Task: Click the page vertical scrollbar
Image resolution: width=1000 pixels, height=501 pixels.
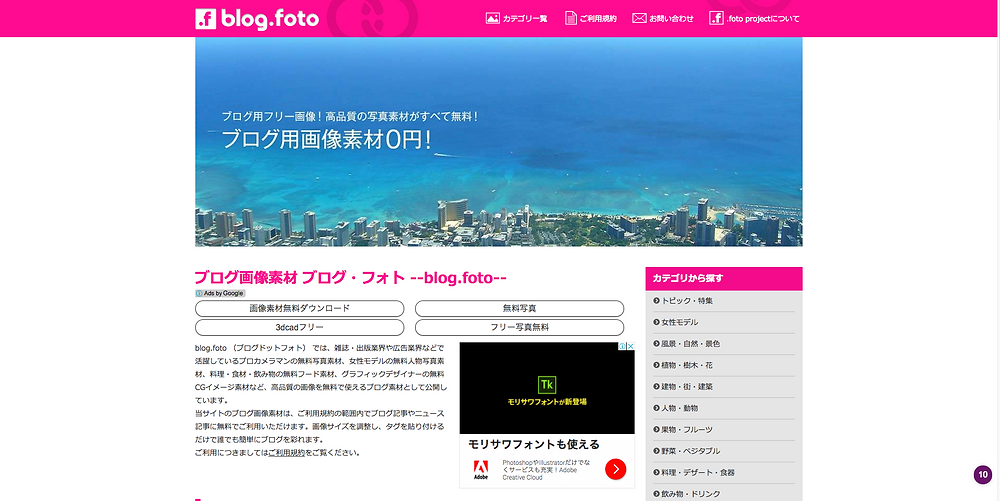Action: click(997, 250)
